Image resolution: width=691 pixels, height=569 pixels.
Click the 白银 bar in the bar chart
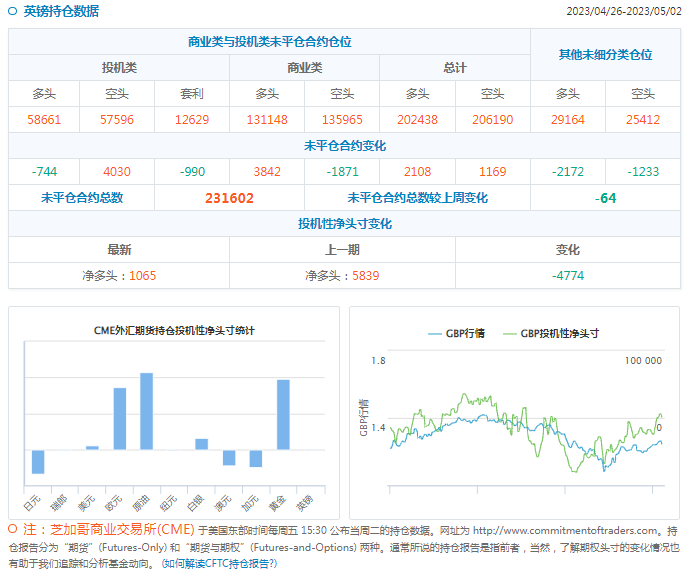click(201, 444)
